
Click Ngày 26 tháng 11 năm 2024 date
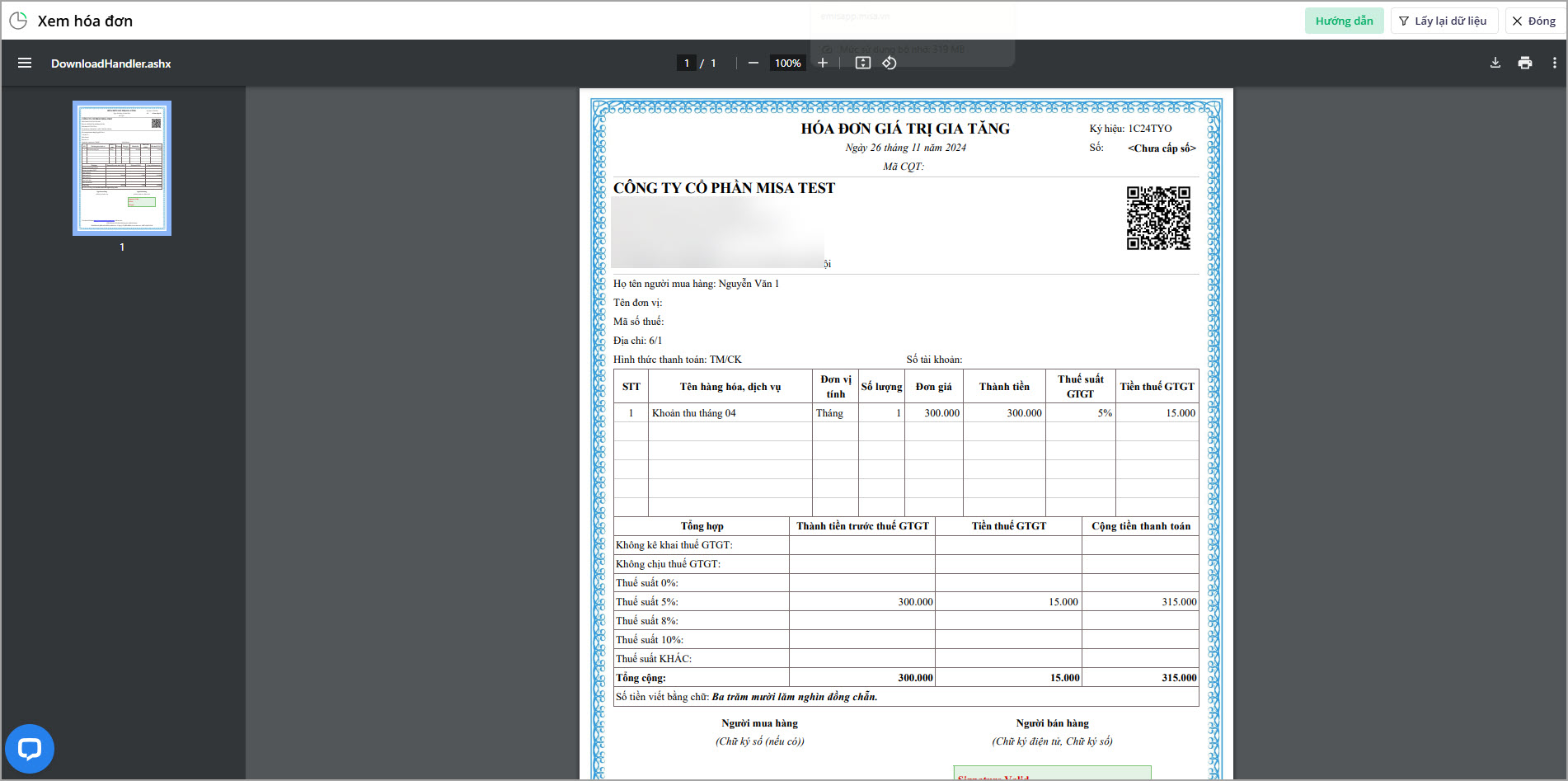(x=905, y=148)
